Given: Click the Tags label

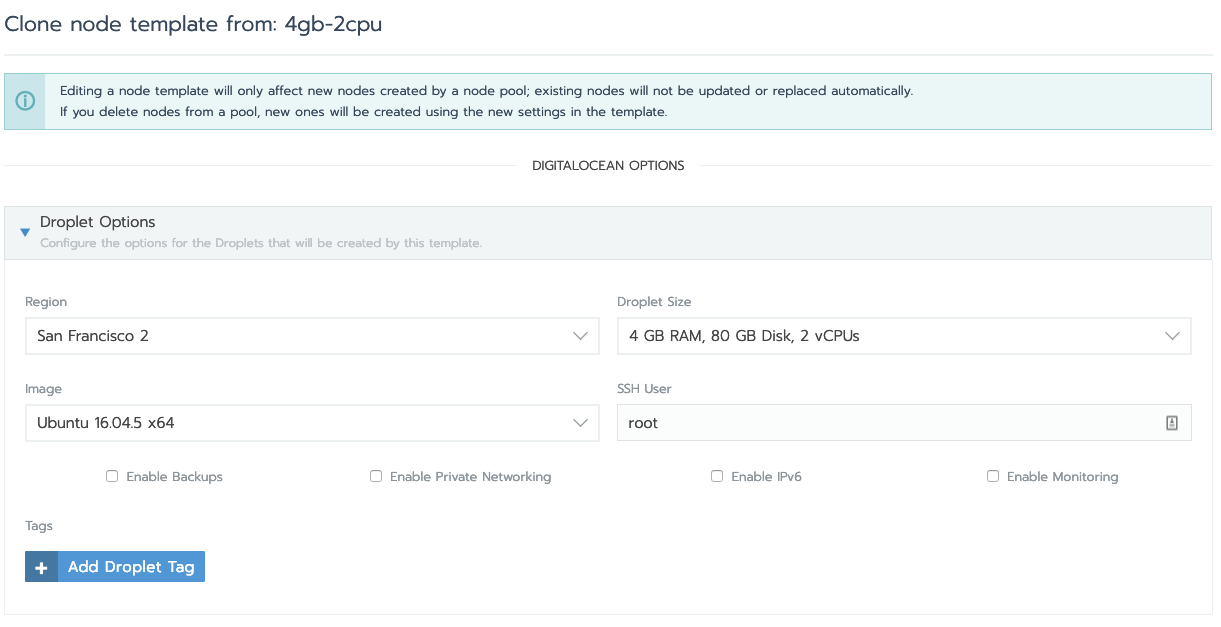Looking at the screenshot, I should (39, 526).
